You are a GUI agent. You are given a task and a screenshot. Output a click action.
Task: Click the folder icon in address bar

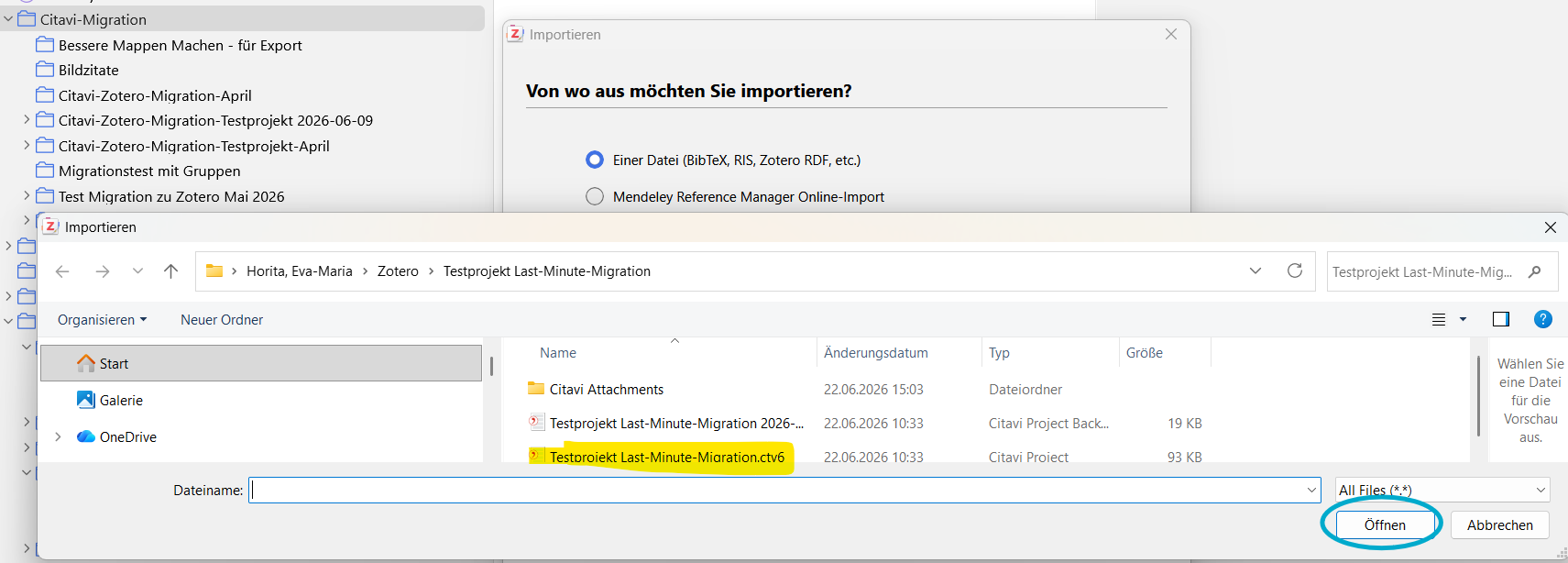(214, 270)
